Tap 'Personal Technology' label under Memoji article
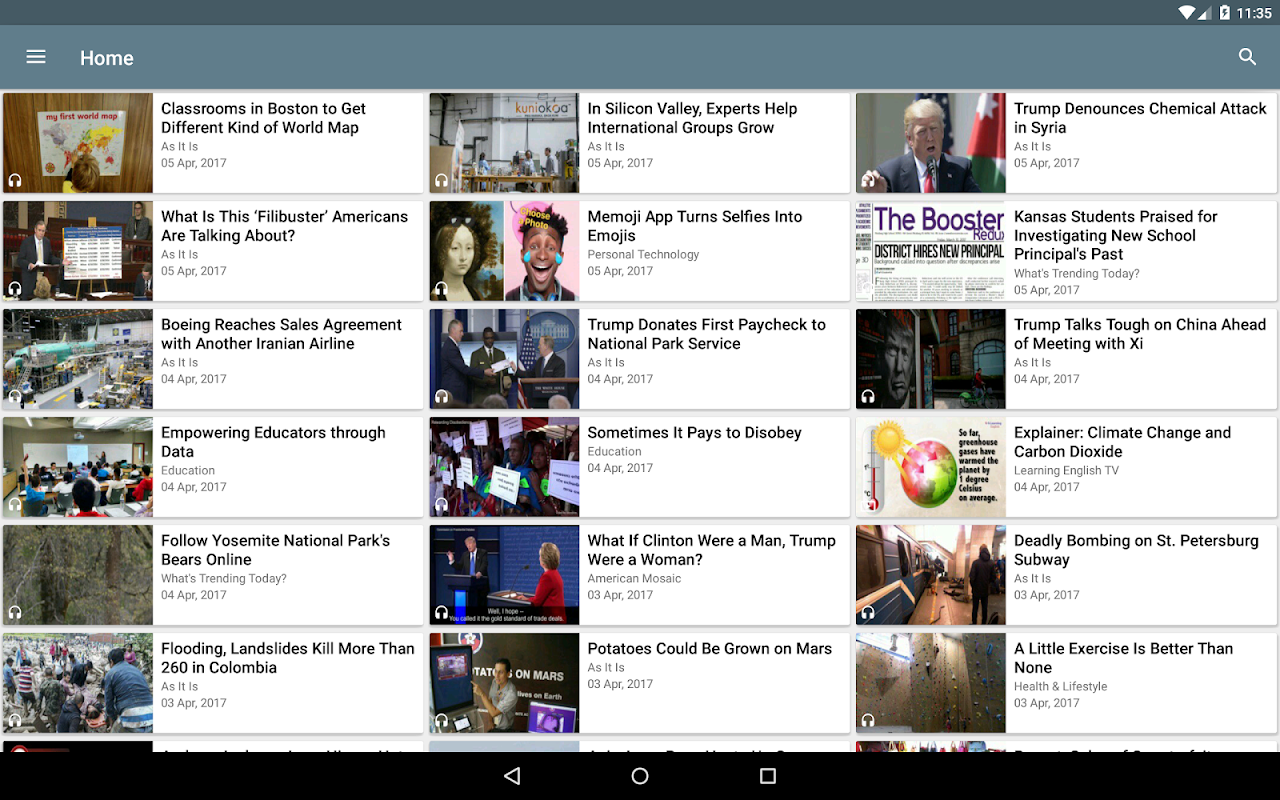This screenshot has height=800, width=1280. click(643, 255)
